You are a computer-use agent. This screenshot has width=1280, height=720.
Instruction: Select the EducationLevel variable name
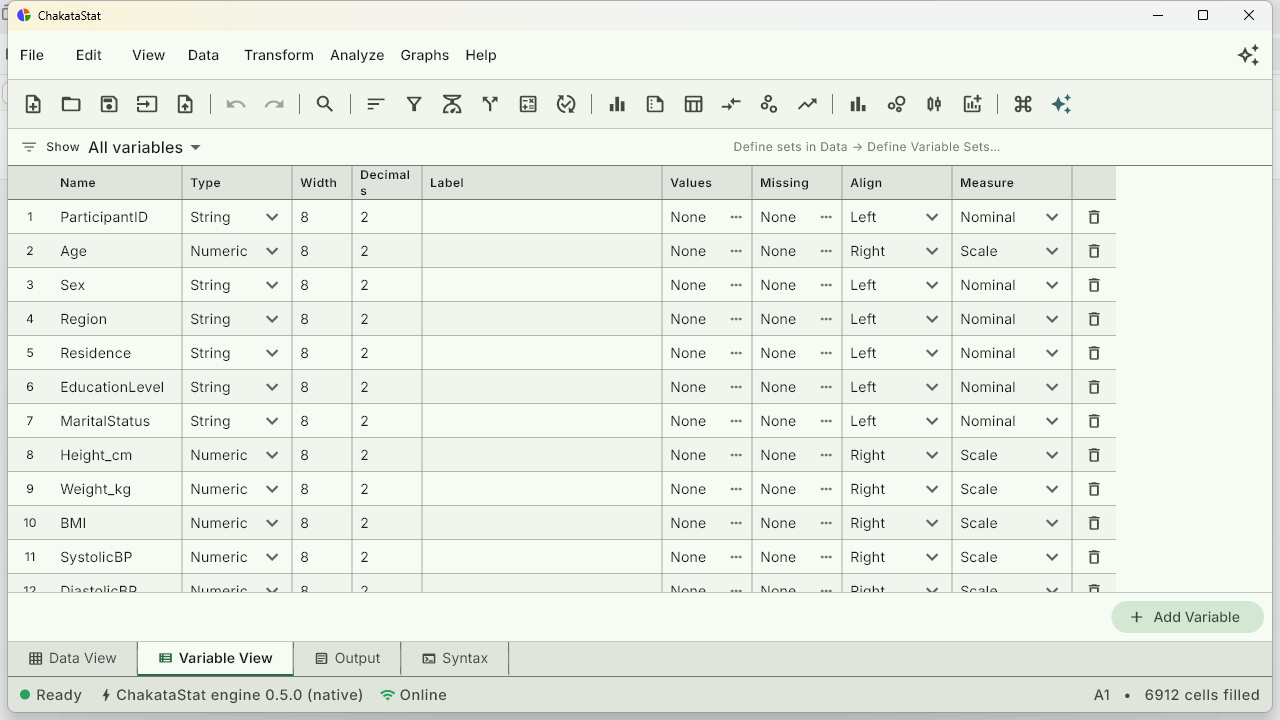[x=112, y=387]
